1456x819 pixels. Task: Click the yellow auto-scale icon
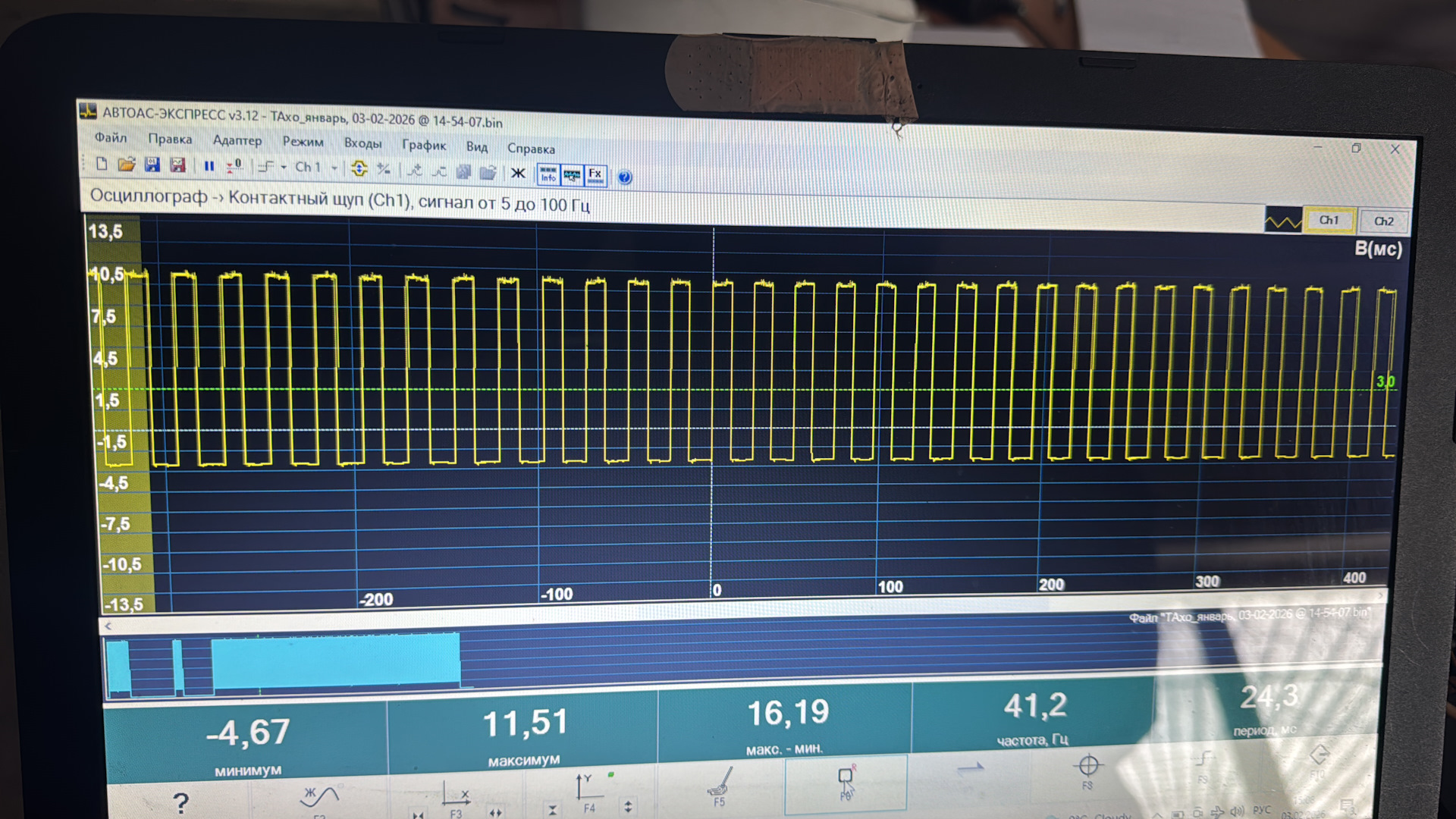[x=359, y=169]
